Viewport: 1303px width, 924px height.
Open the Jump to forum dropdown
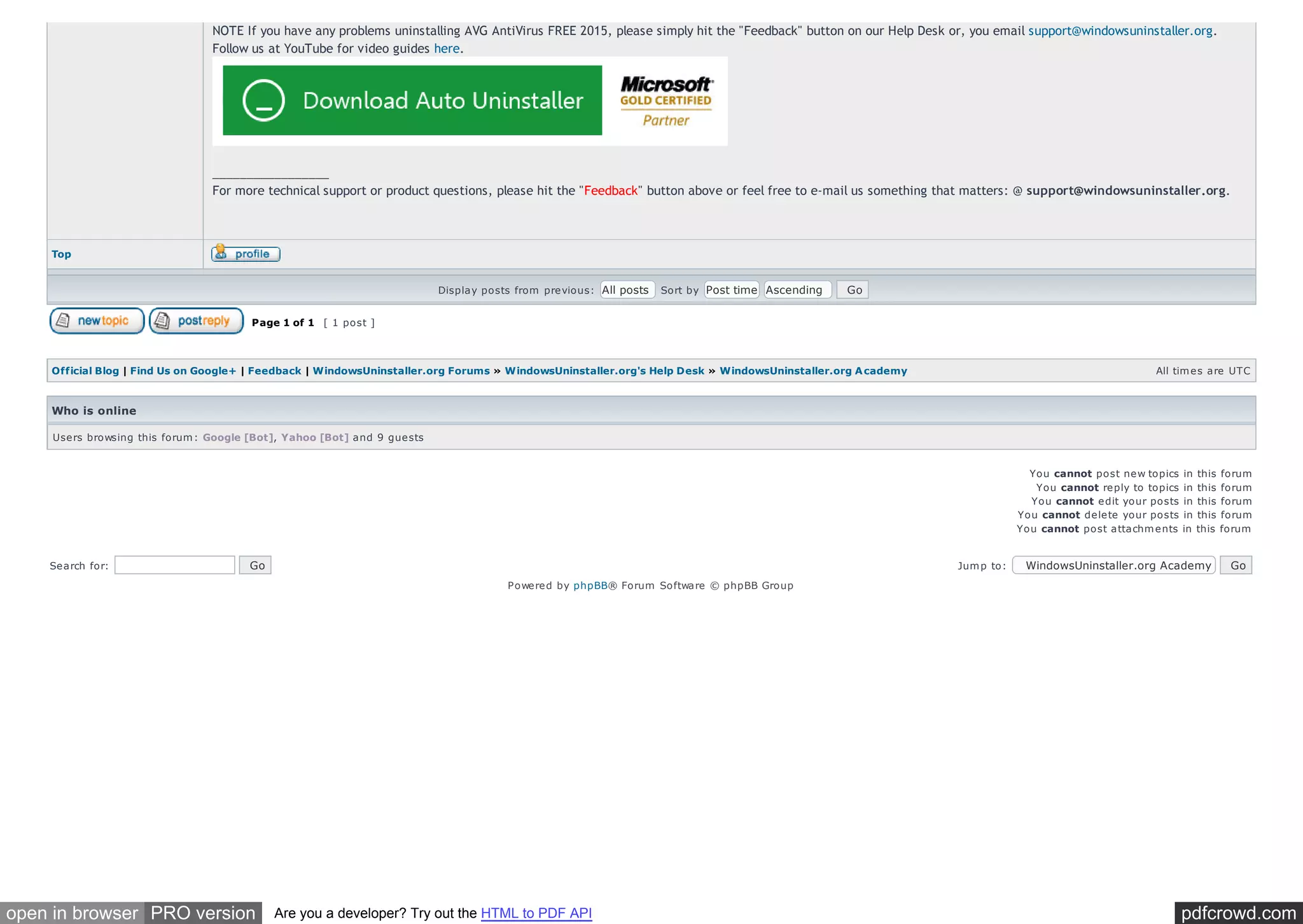1113,565
